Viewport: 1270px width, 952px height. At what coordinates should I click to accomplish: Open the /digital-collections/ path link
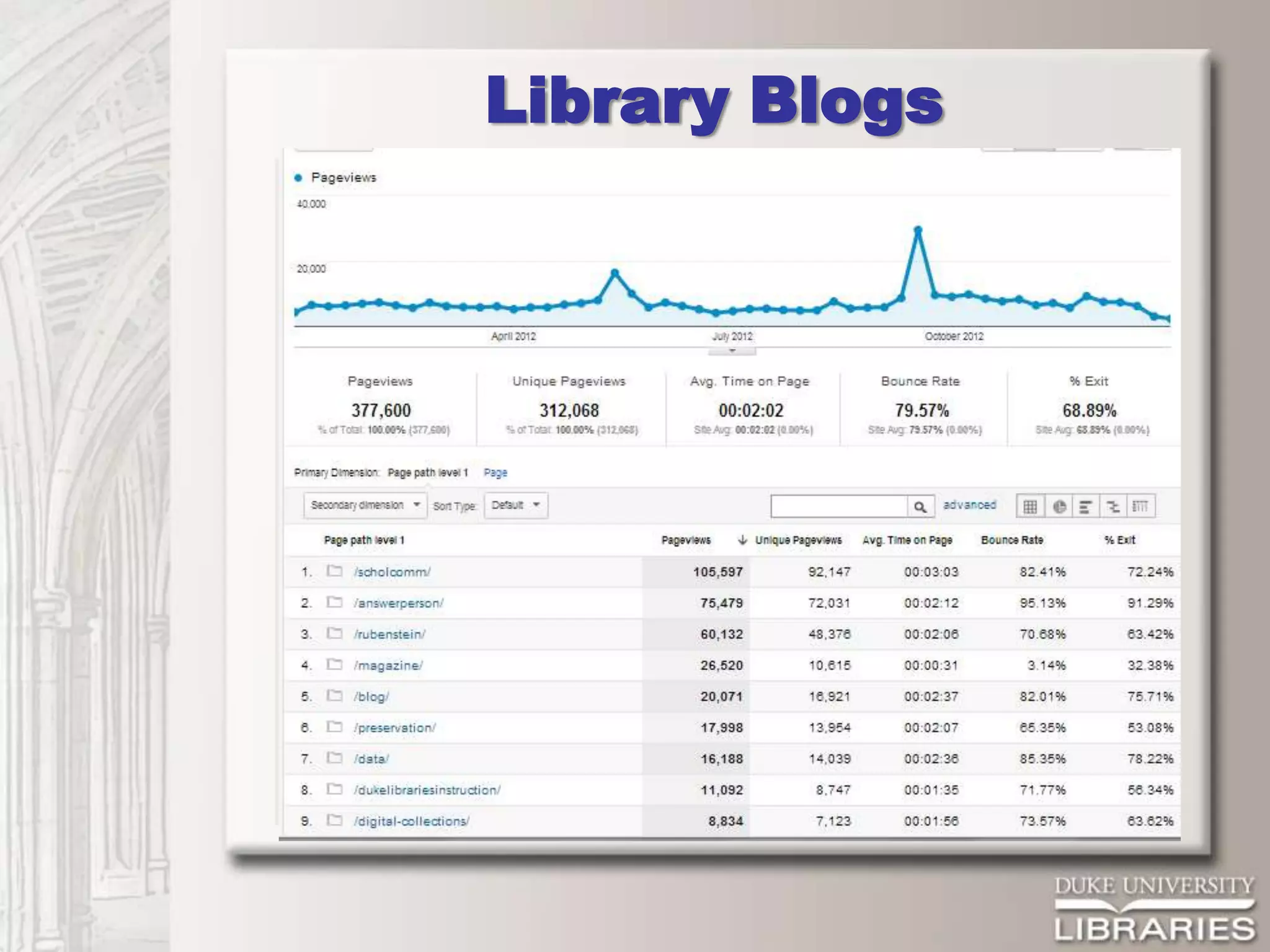[412, 821]
